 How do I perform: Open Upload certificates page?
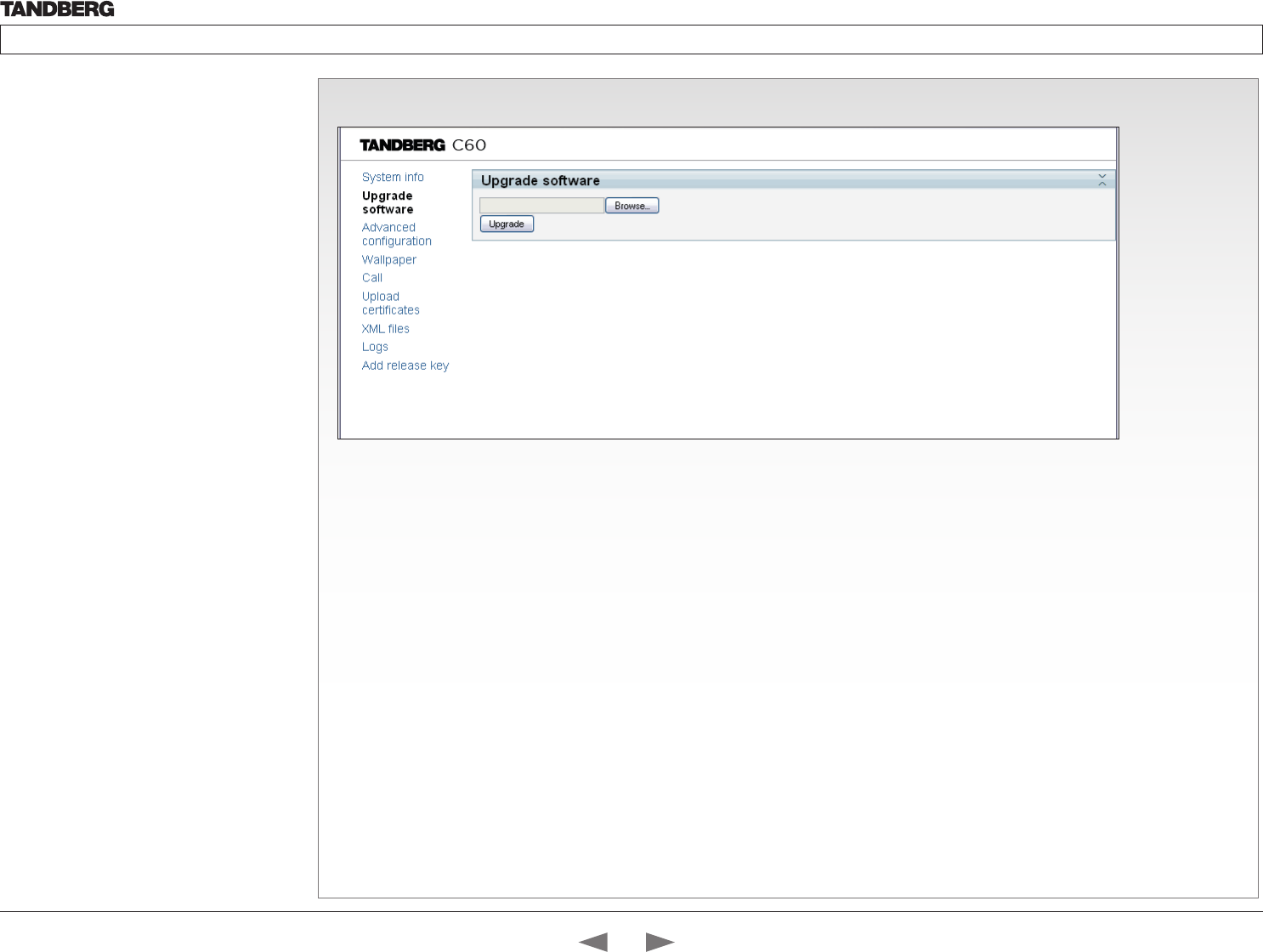point(391,303)
